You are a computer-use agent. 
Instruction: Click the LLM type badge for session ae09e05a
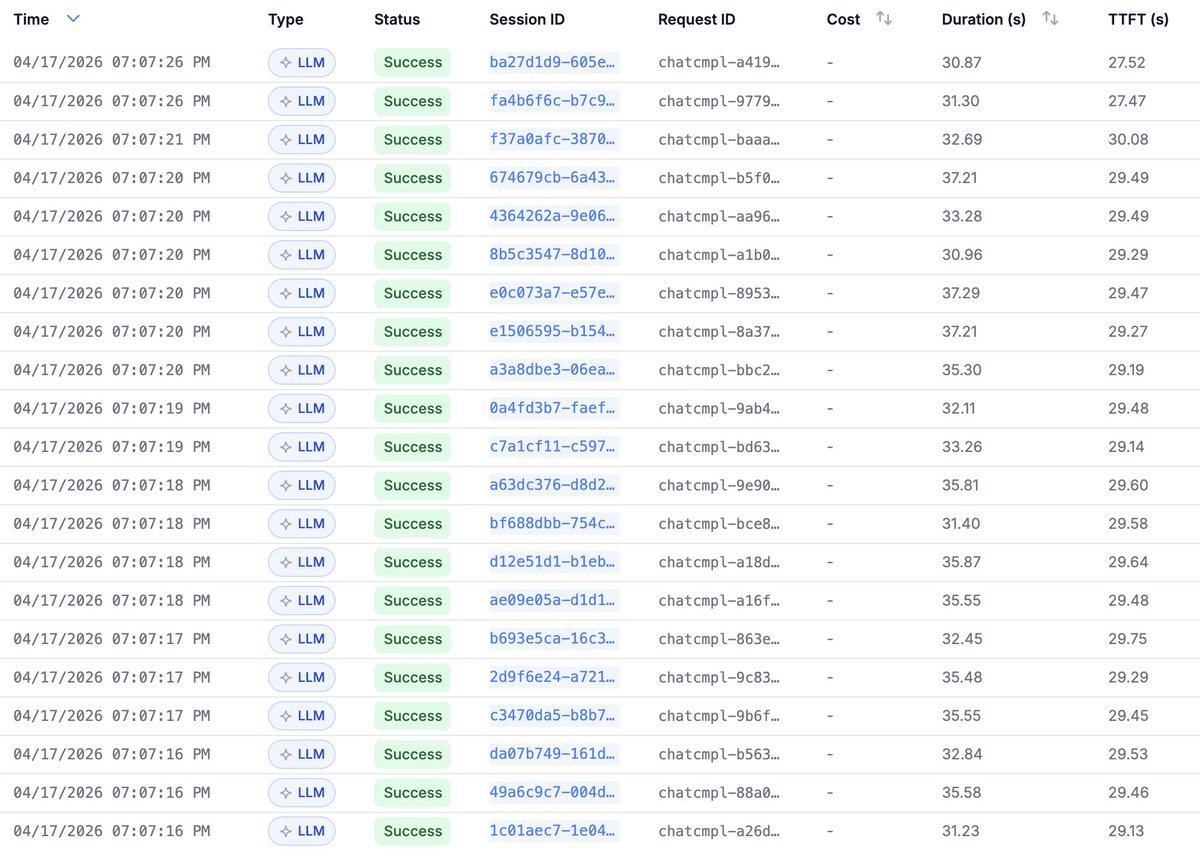tap(302, 600)
